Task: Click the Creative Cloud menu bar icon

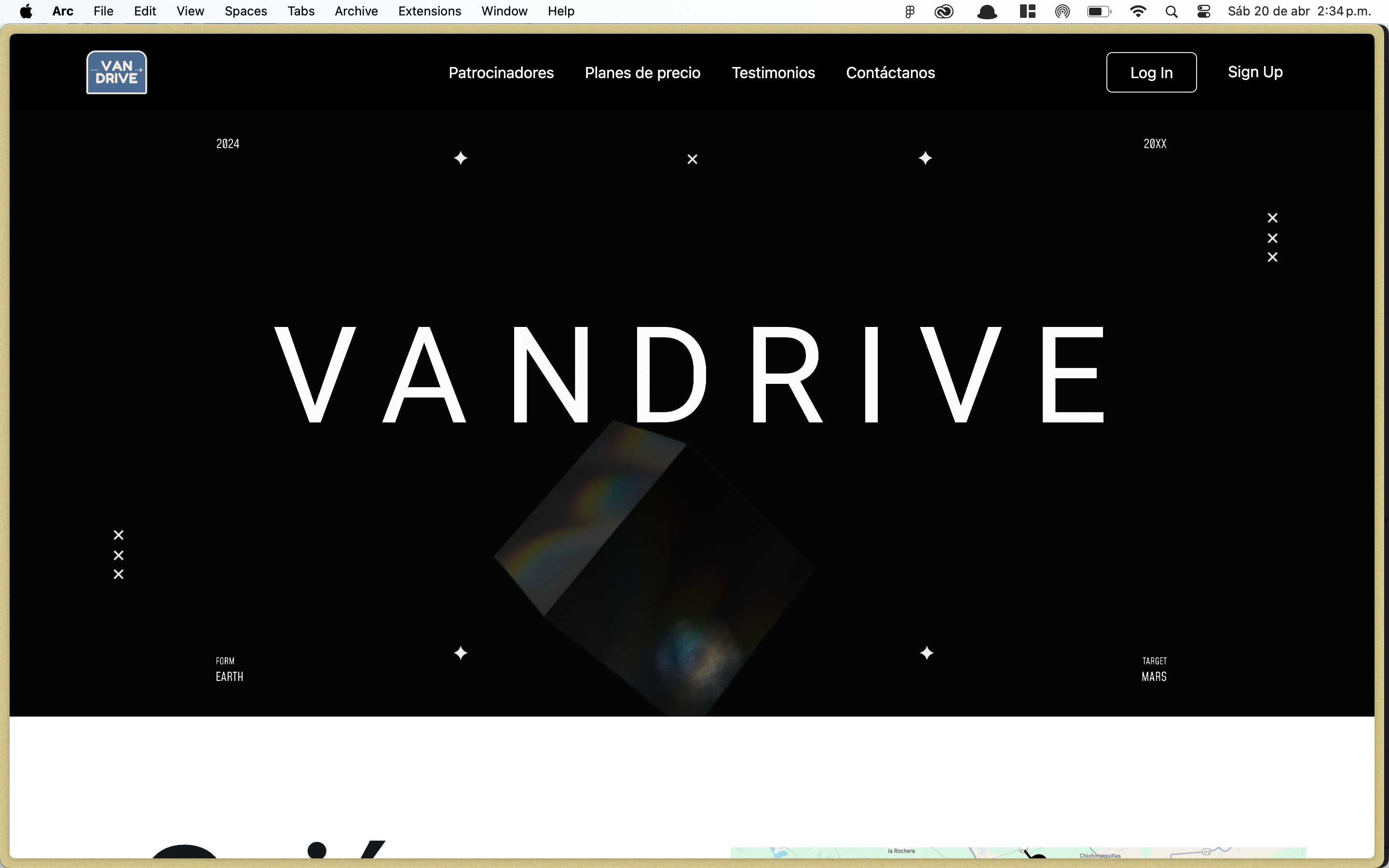Action: [x=943, y=12]
